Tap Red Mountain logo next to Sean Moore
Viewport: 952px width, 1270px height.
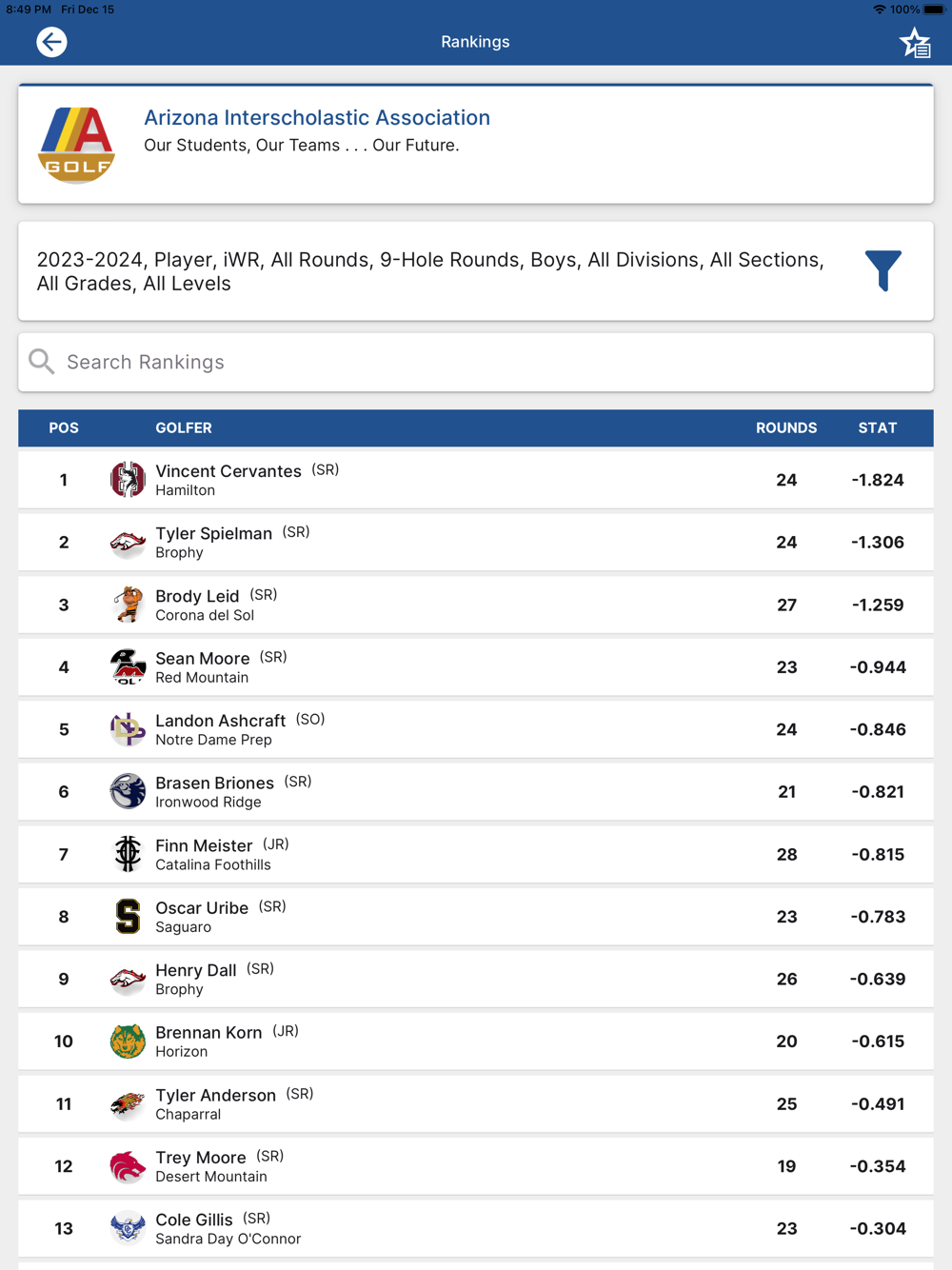[x=128, y=667]
